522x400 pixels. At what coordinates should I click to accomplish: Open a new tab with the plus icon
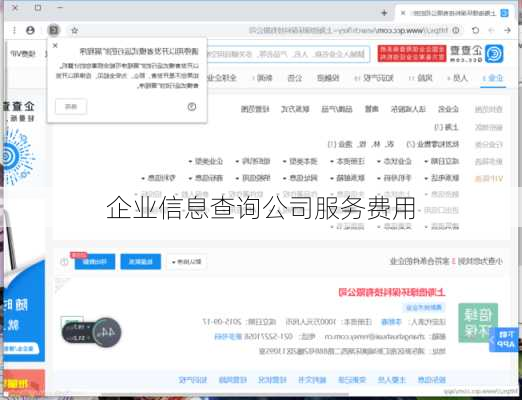(x=384, y=13)
